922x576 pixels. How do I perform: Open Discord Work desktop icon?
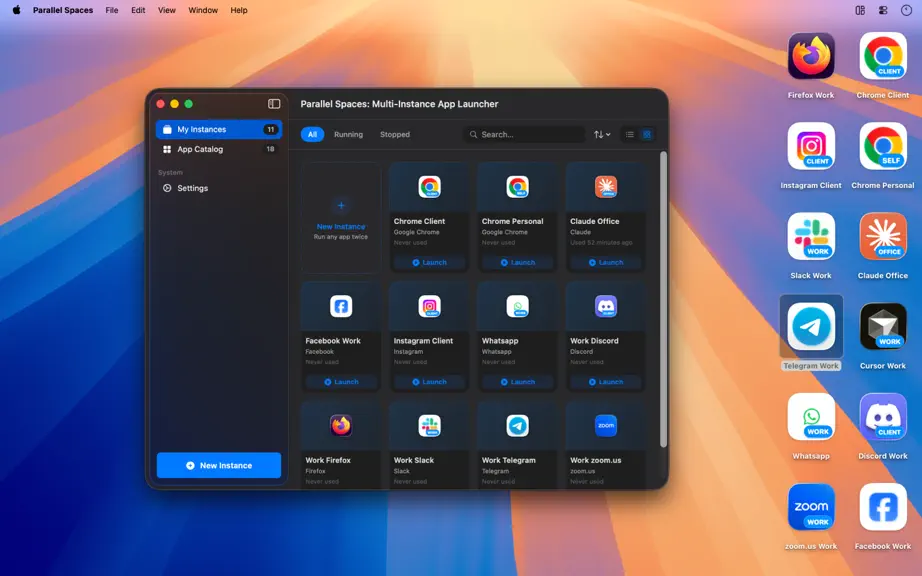pyautogui.click(x=883, y=417)
